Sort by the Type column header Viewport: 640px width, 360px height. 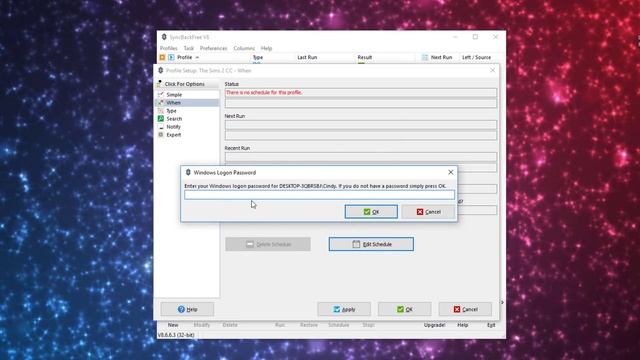[258, 58]
